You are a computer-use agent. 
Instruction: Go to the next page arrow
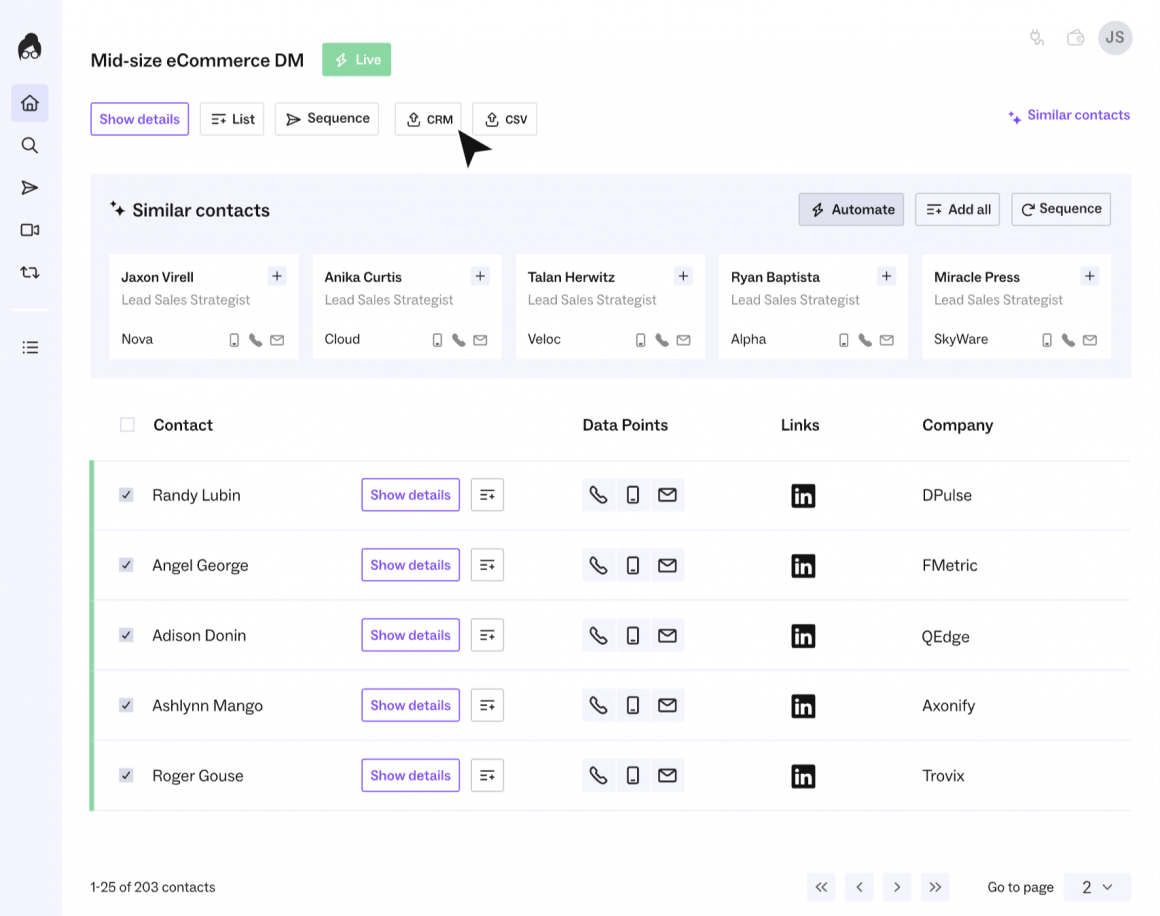pos(897,887)
